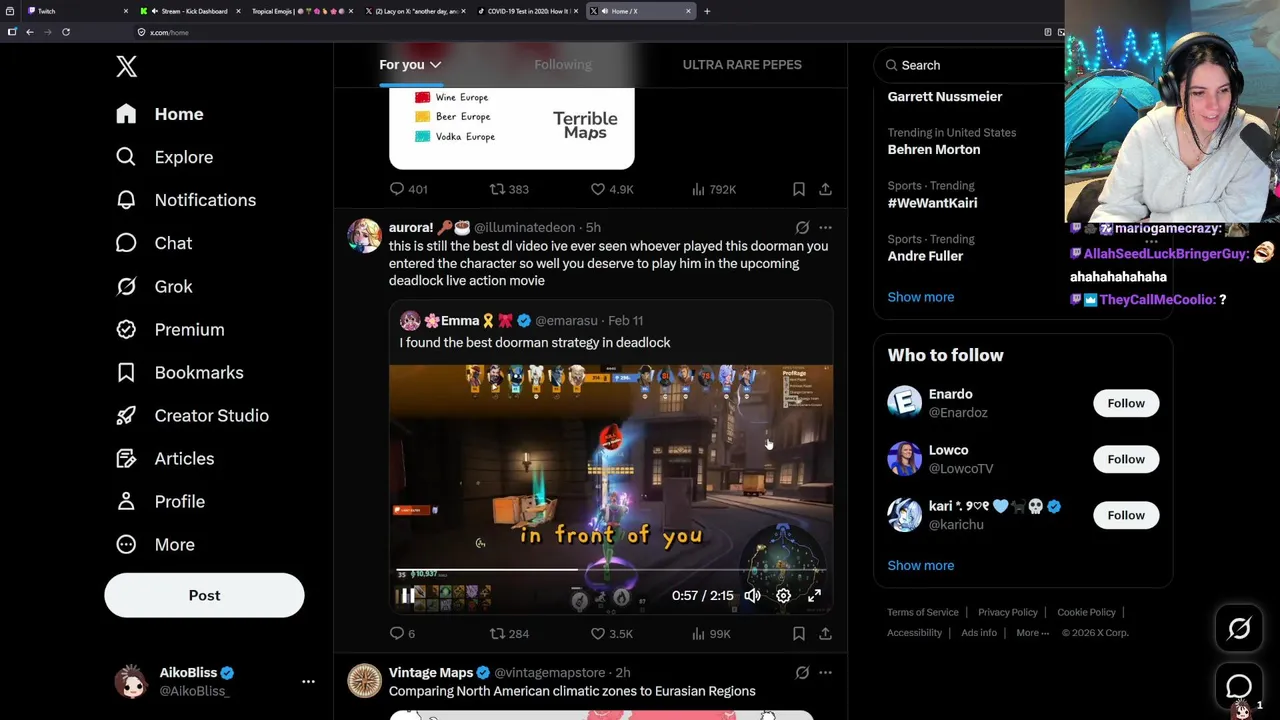Click Grok icon on aurora's post
Screen dimensions: 1280x720
[802, 228]
